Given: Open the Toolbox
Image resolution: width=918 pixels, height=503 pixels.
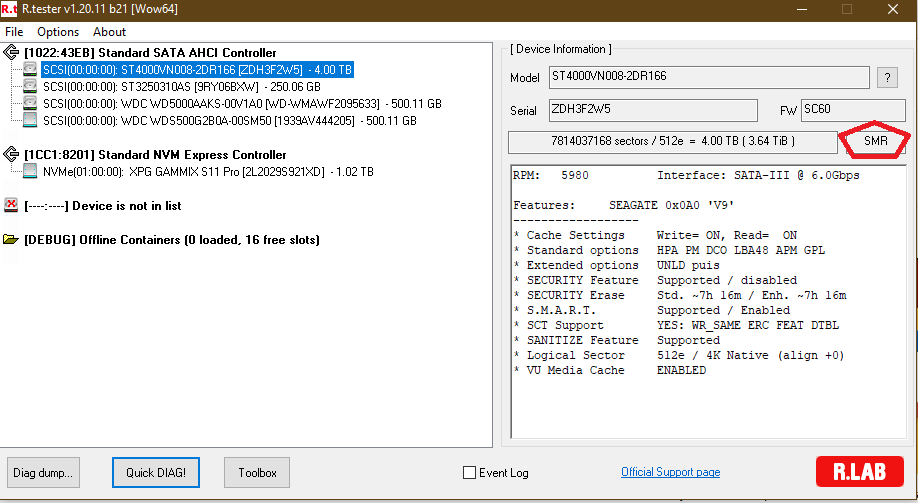Looking at the screenshot, I should click(x=257, y=473).
